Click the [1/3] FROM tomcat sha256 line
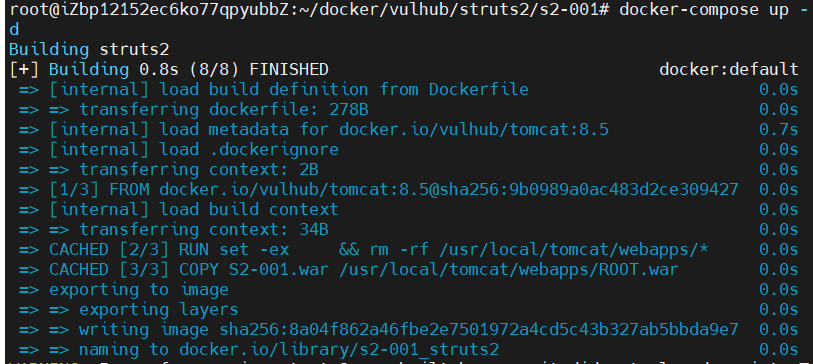Screen dimensions: 813x364 tap(394, 190)
